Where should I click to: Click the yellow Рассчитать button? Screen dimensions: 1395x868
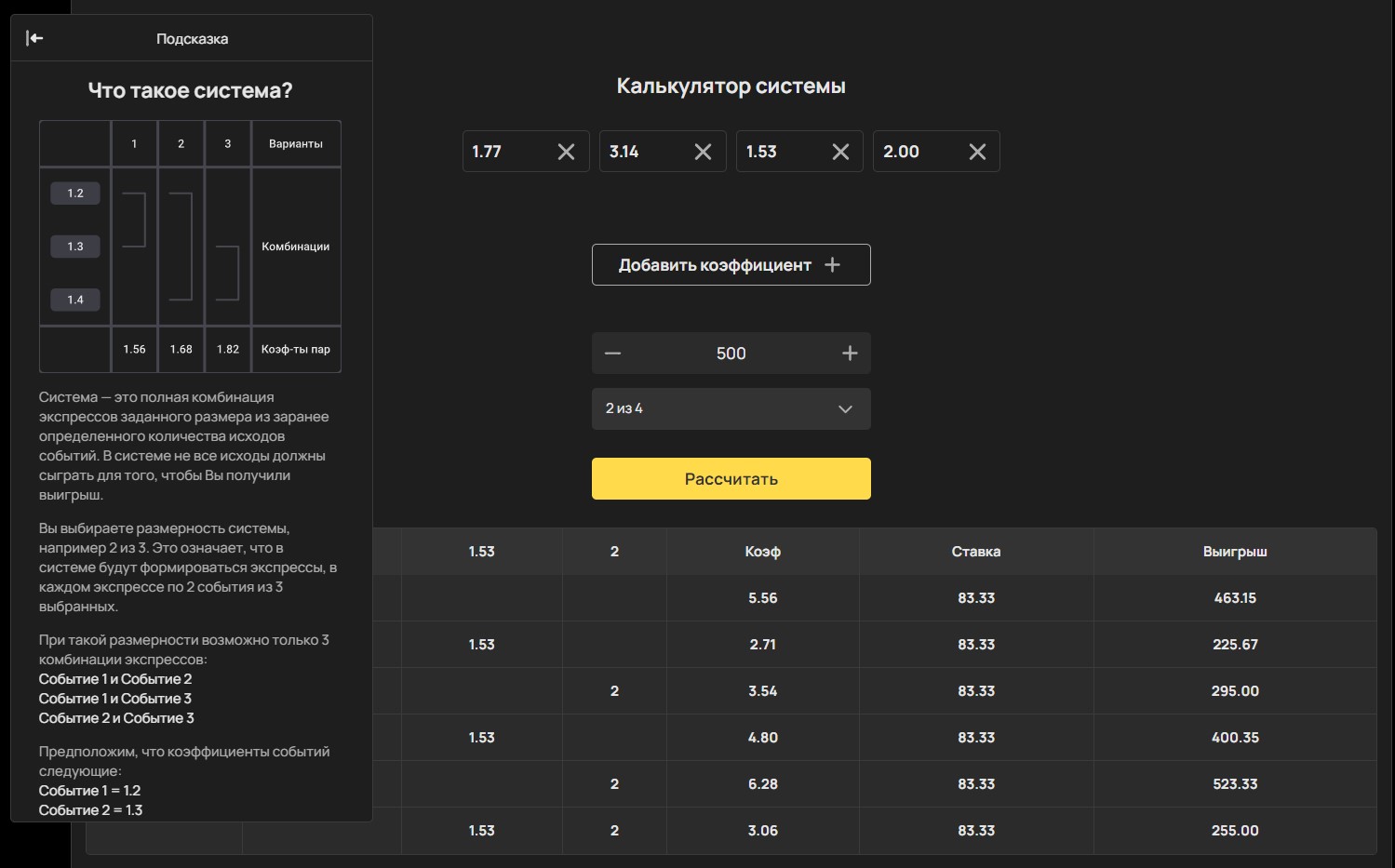pos(731,479)
